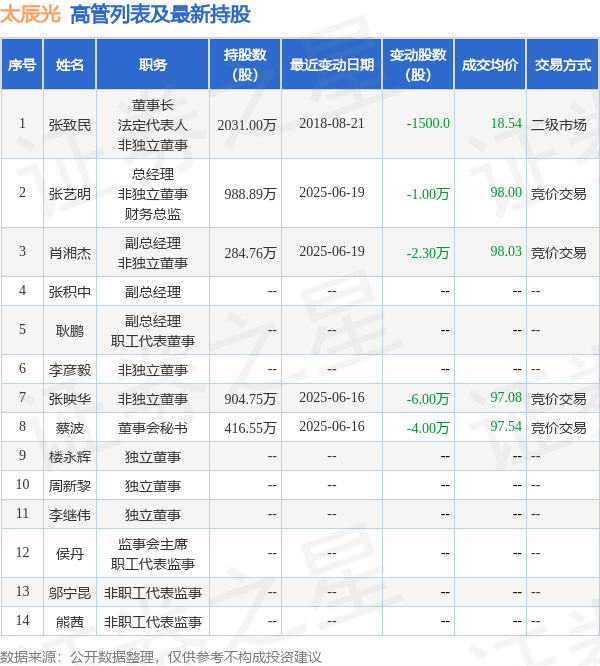Viewport: 600px width, 666px height.
Task: Click the change value -1.00万
Action: point(428,194)
